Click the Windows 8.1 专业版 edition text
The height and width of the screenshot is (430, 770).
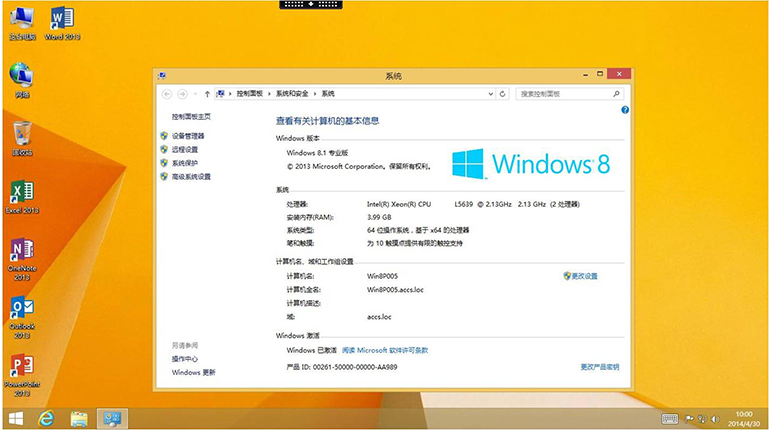317,153
